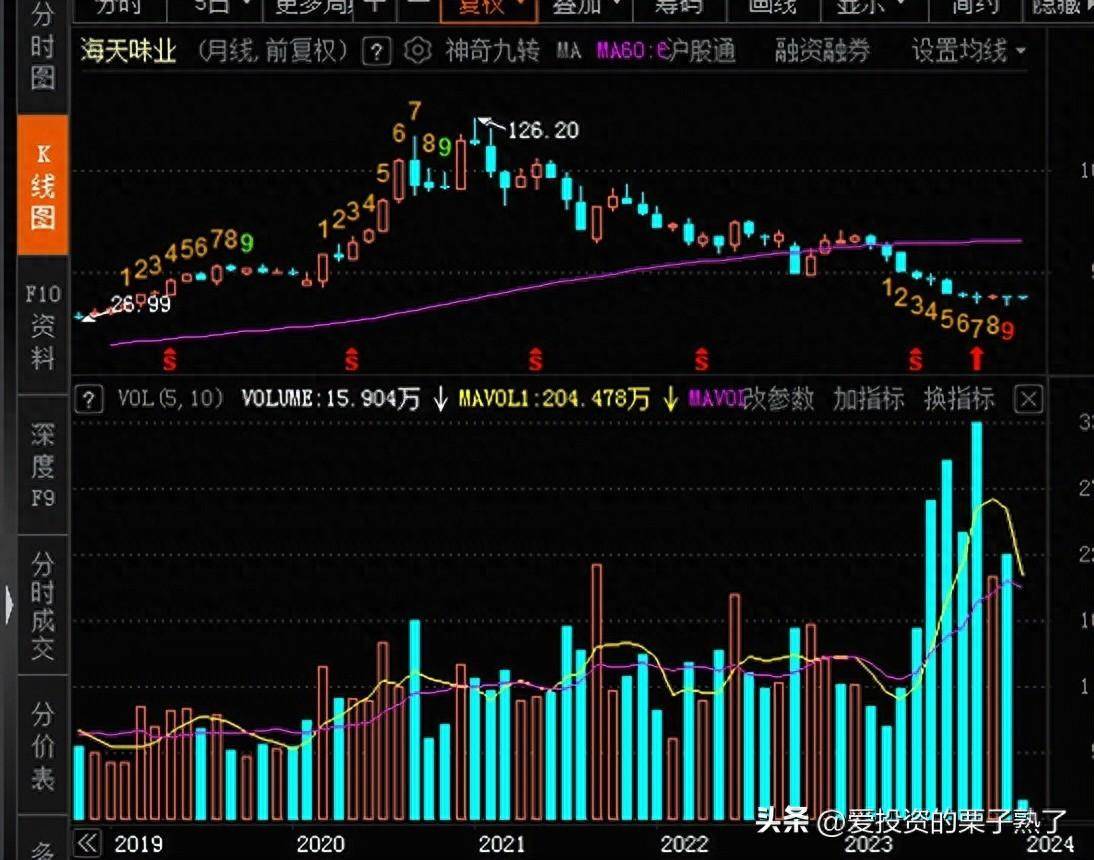1094x860 pixels.
Task: Click the 海天味业 stock name
Action: tap(128, 51)
